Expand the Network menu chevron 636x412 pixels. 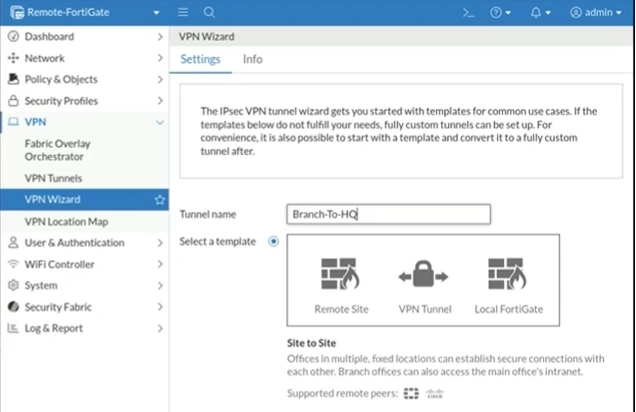pos(160,58)
